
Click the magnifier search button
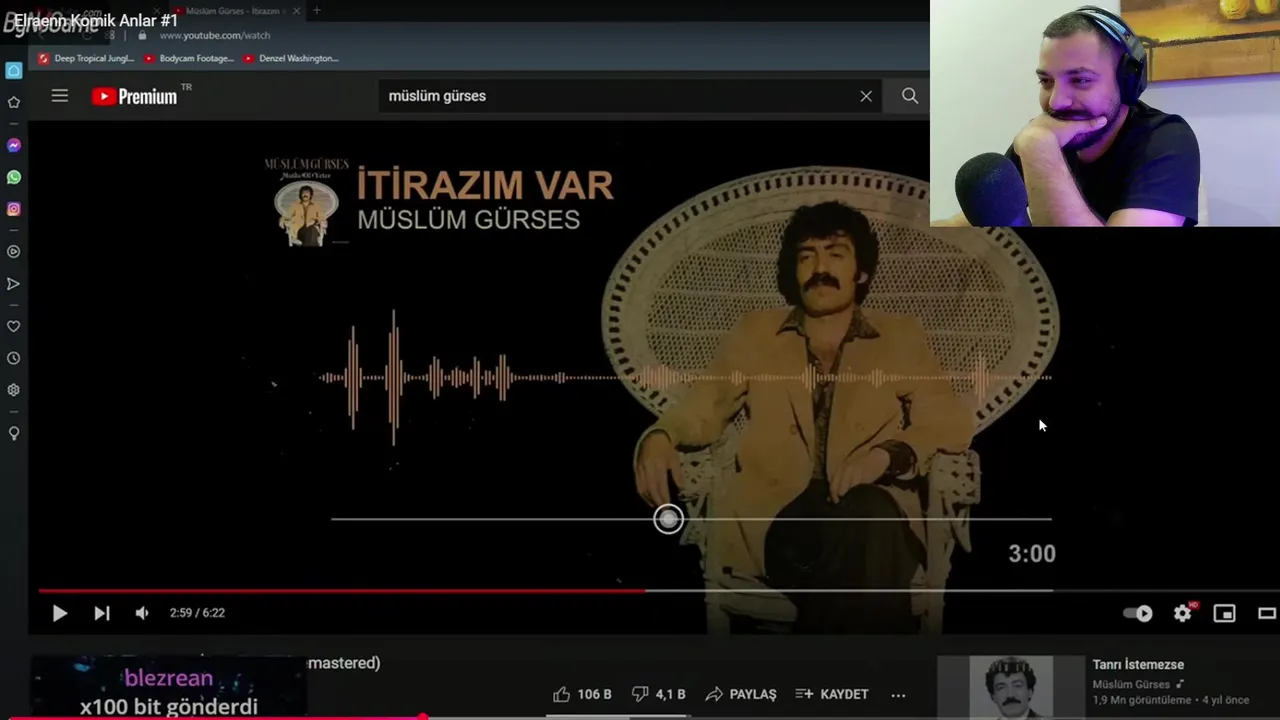pos(910,96)
